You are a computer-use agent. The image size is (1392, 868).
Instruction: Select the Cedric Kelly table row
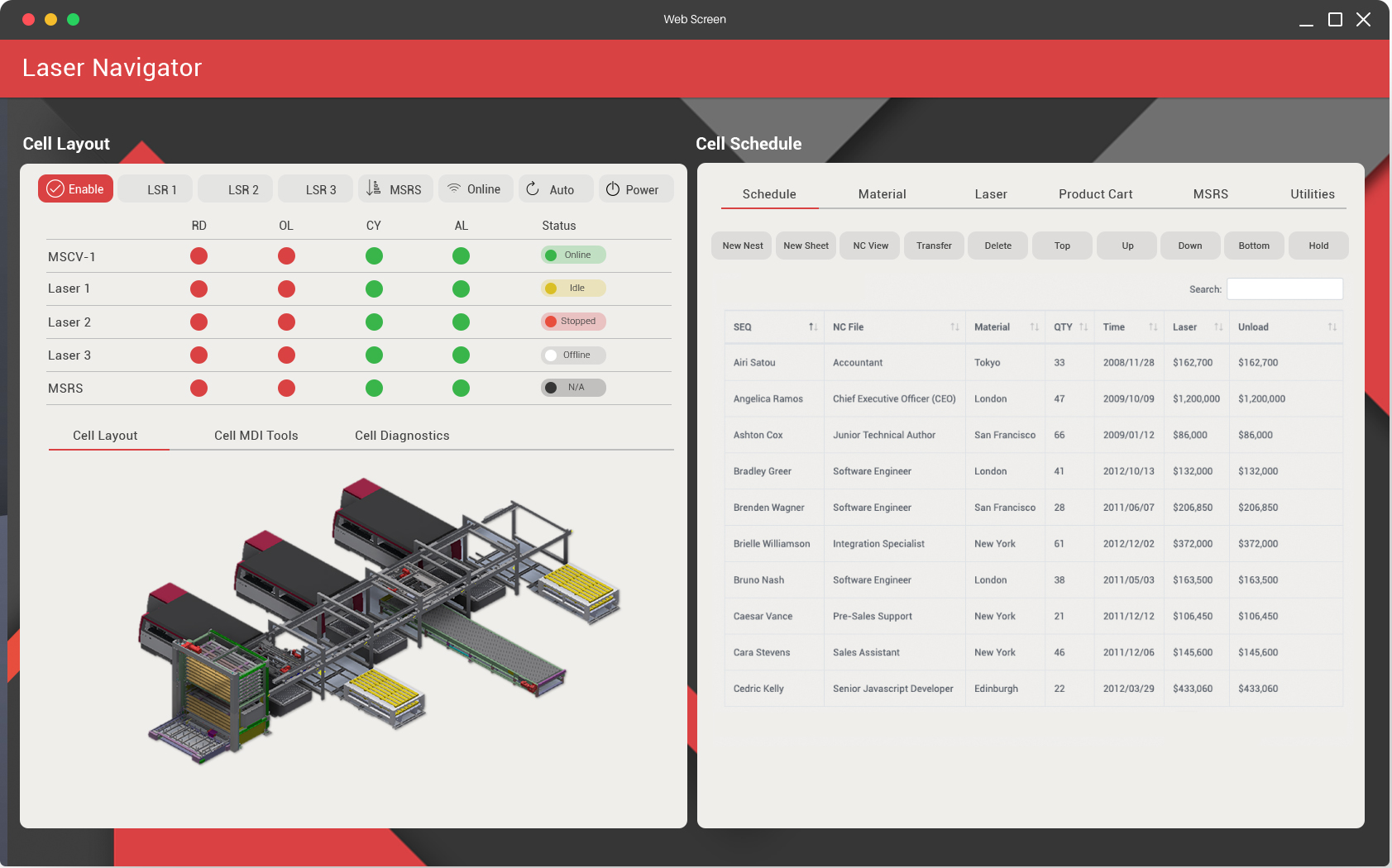pos(1033,689)
